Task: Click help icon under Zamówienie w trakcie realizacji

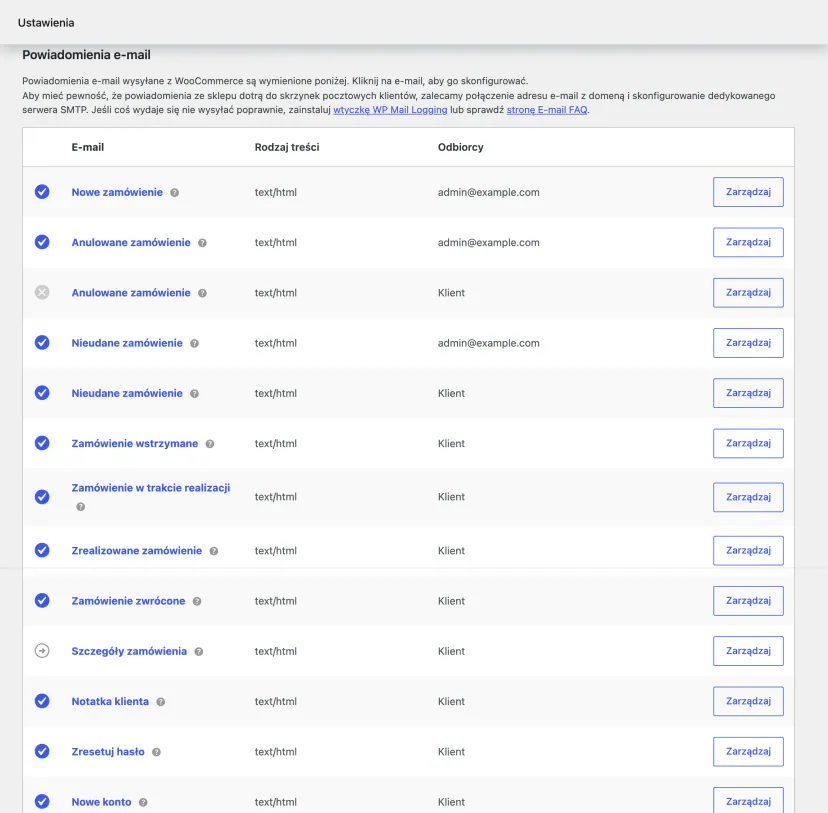Action: 80,507
